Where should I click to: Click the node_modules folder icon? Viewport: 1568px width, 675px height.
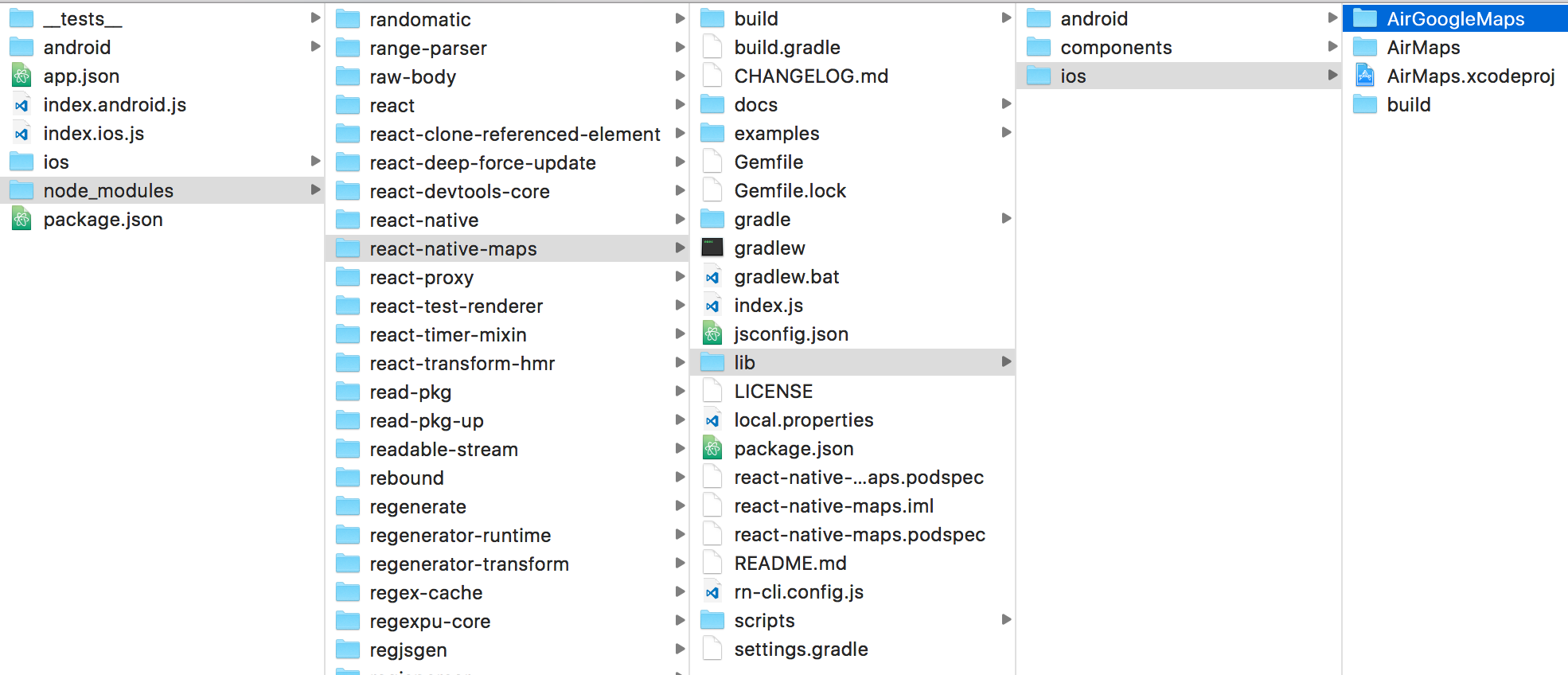21,191
